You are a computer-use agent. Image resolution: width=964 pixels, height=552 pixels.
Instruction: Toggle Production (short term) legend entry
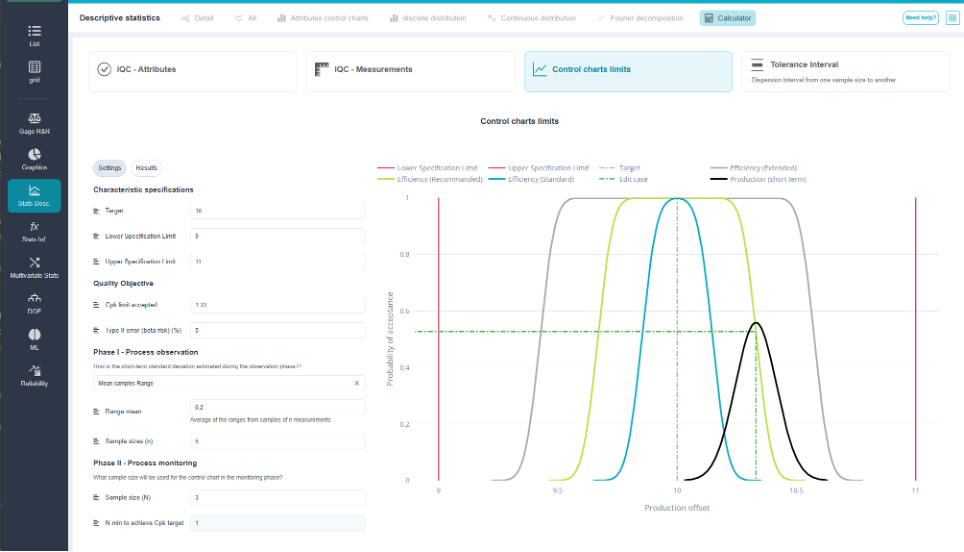[758, 179]
